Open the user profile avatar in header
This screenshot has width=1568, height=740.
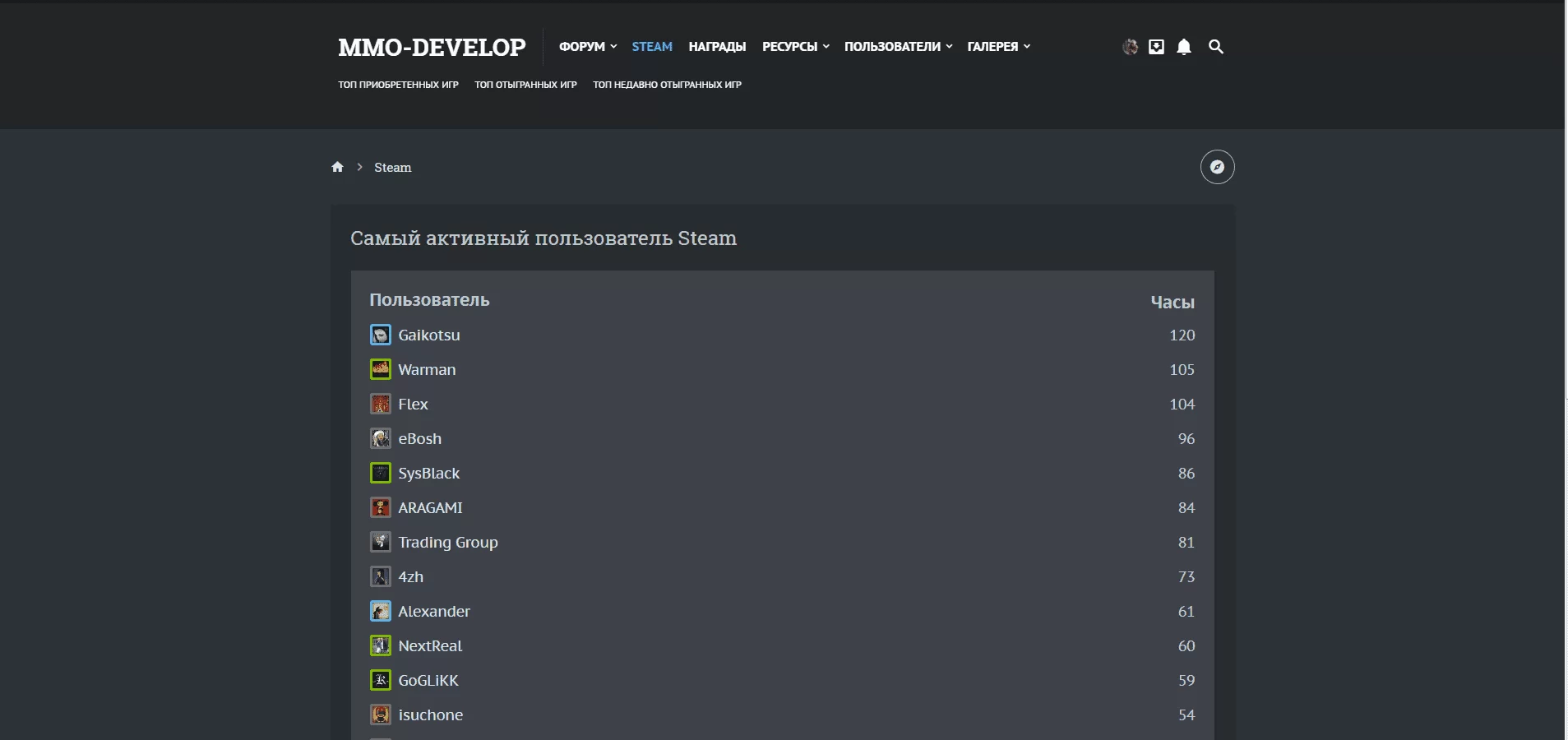pyautogui.click(x=1131, y=47)
